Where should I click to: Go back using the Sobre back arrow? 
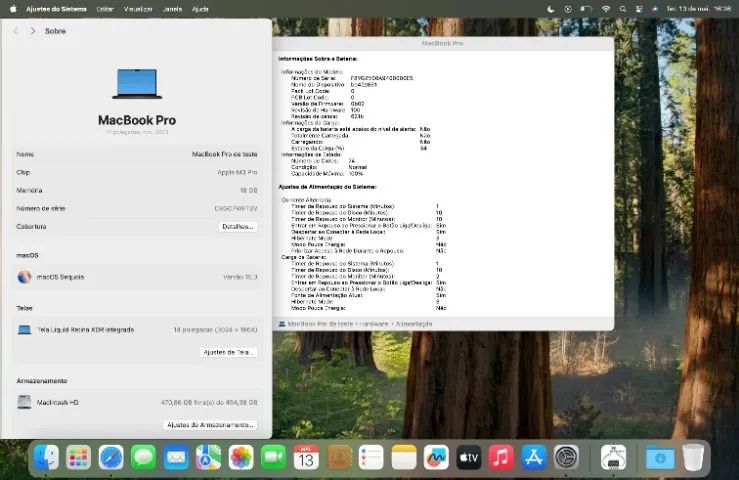[16, 31]
